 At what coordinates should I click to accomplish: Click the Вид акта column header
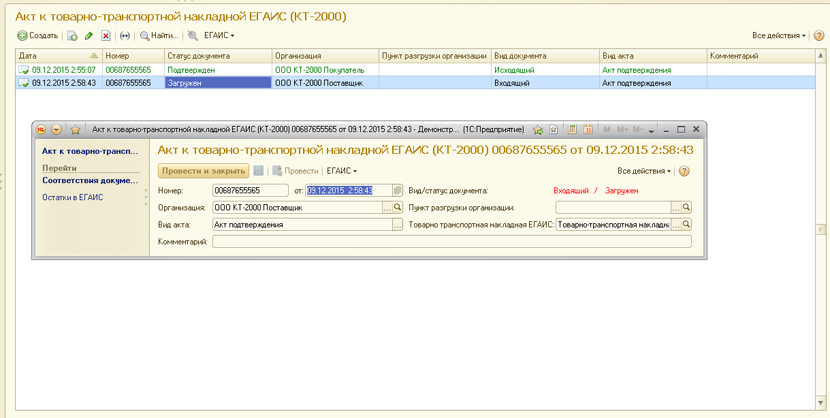pyautogui.click(x=653, y=56)
